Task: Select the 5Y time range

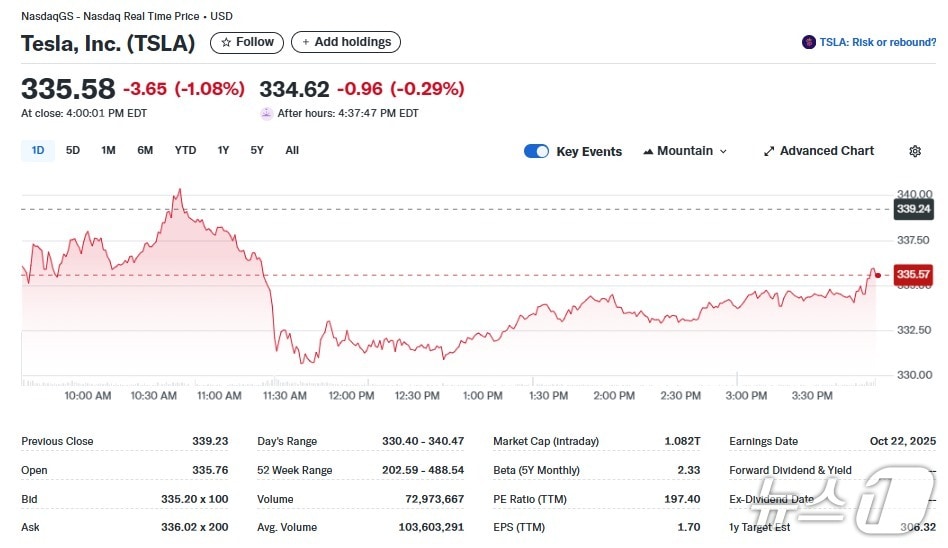Action: [257, 150]
